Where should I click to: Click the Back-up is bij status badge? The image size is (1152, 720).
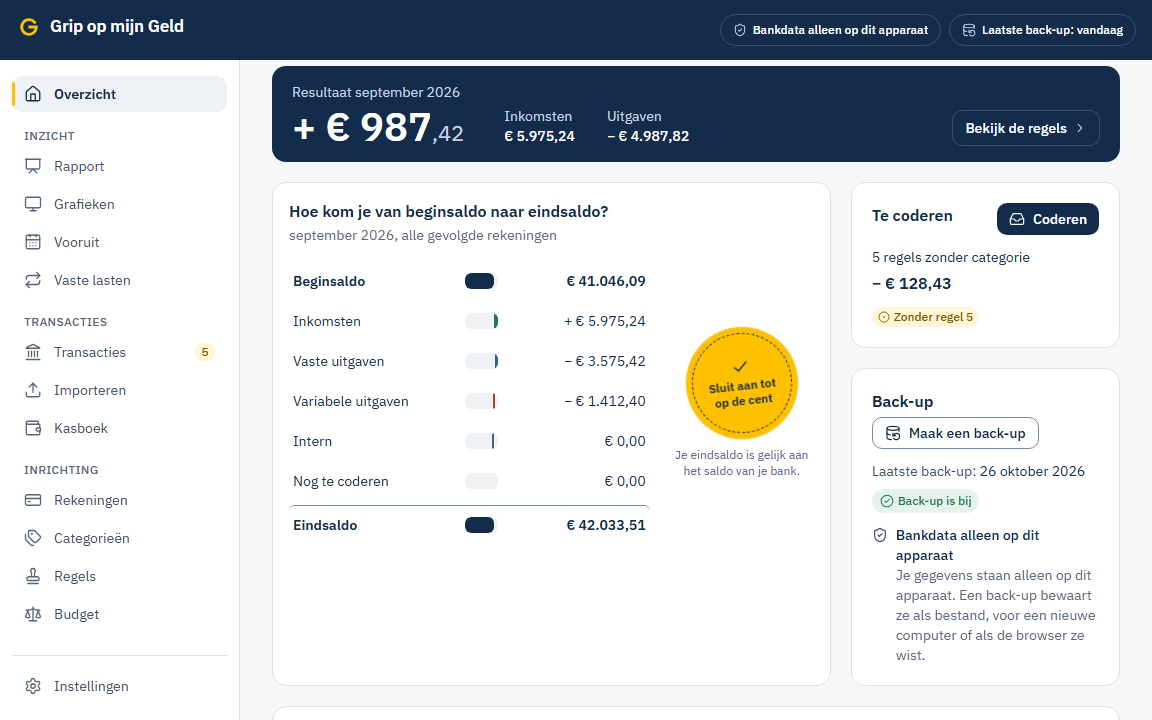click(x=926, y=501)
